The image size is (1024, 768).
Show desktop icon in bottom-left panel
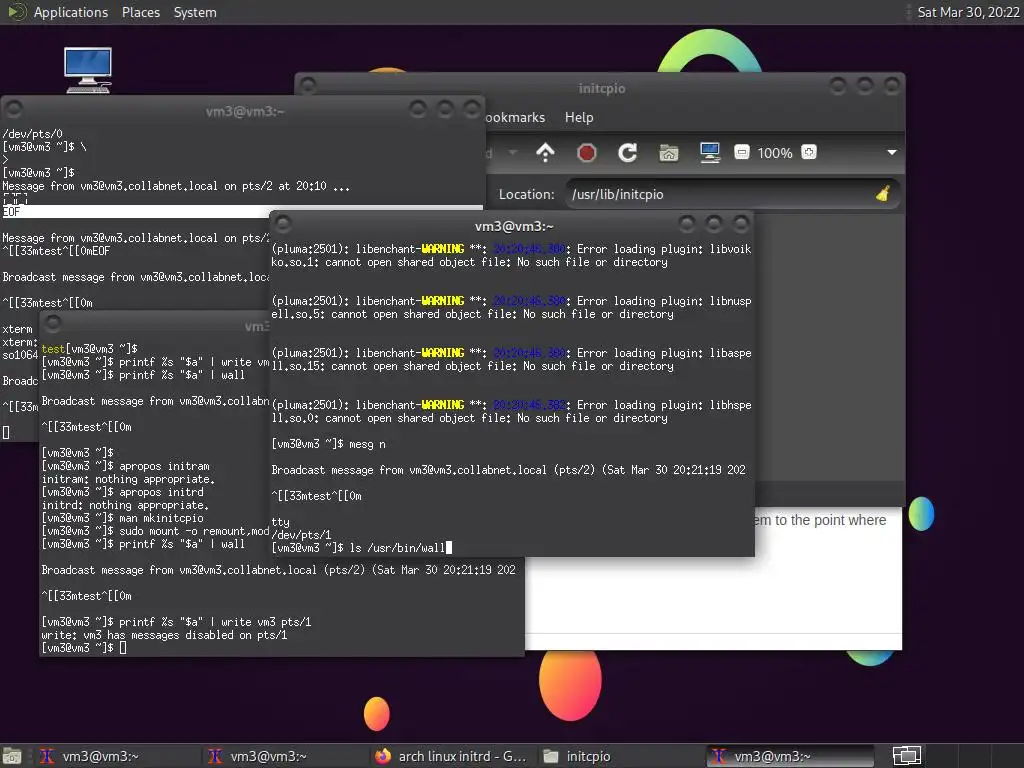pos(12,756)
